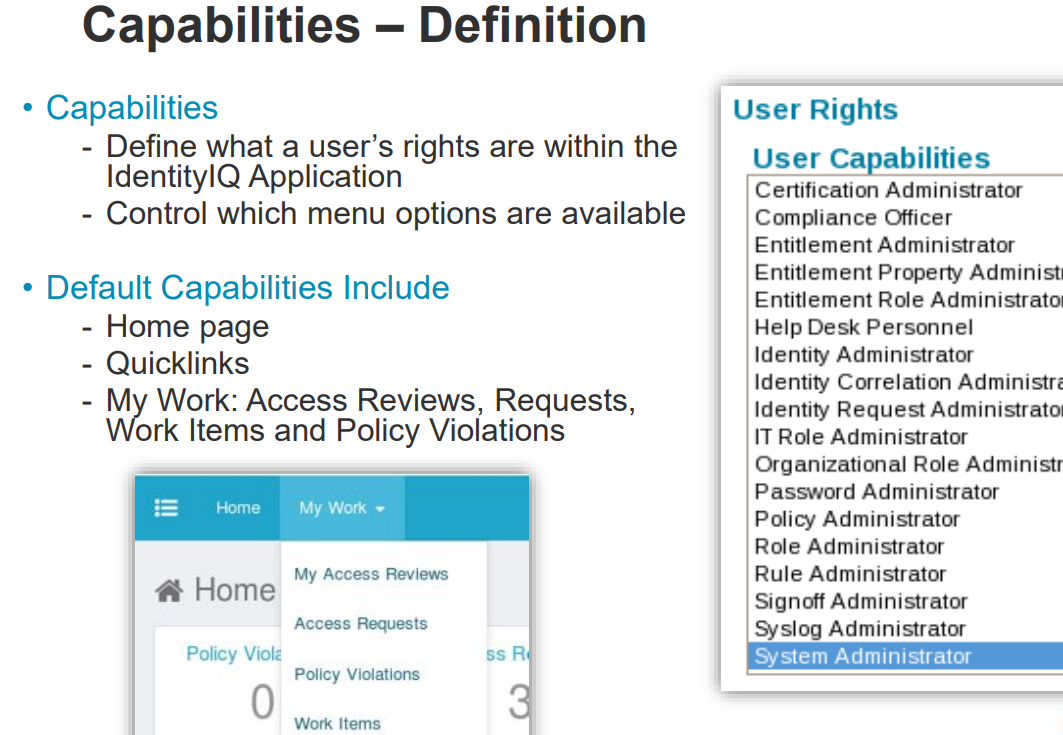Click the Policy Violations count 0
The image size is (1063, 735).
pyautogui.click(x=263, y=702)
